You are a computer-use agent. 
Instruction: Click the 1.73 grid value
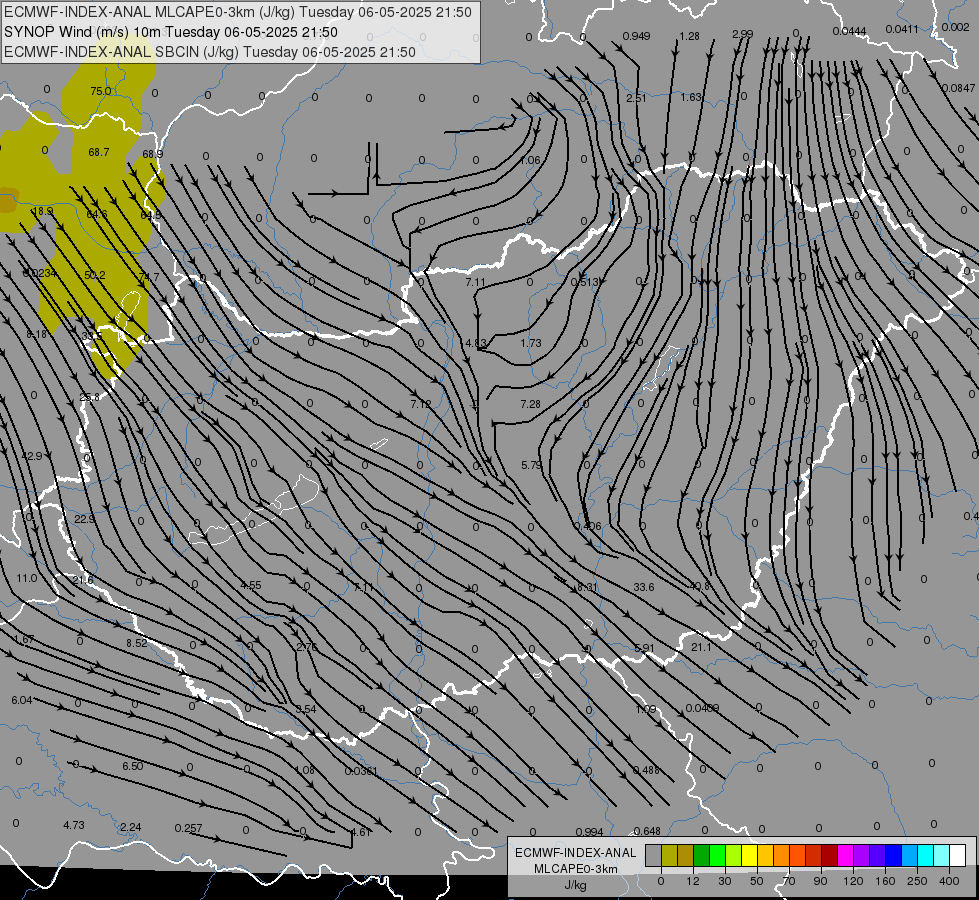pyautogui.click(x=531, y=343)
